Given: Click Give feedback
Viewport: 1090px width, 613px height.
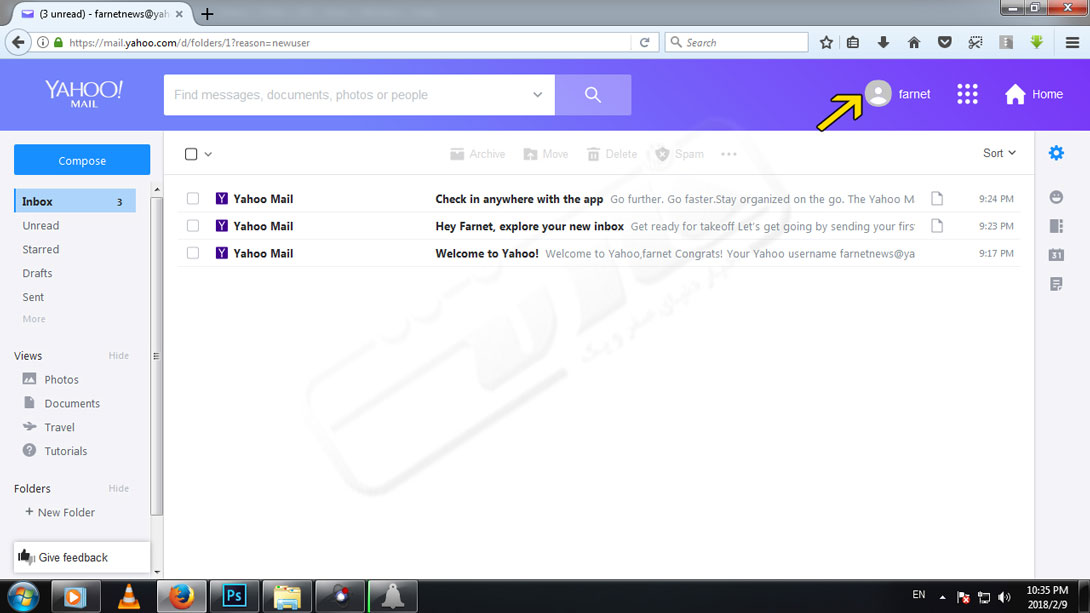Looking at the screenshot, I should click(x=82, y=557).
